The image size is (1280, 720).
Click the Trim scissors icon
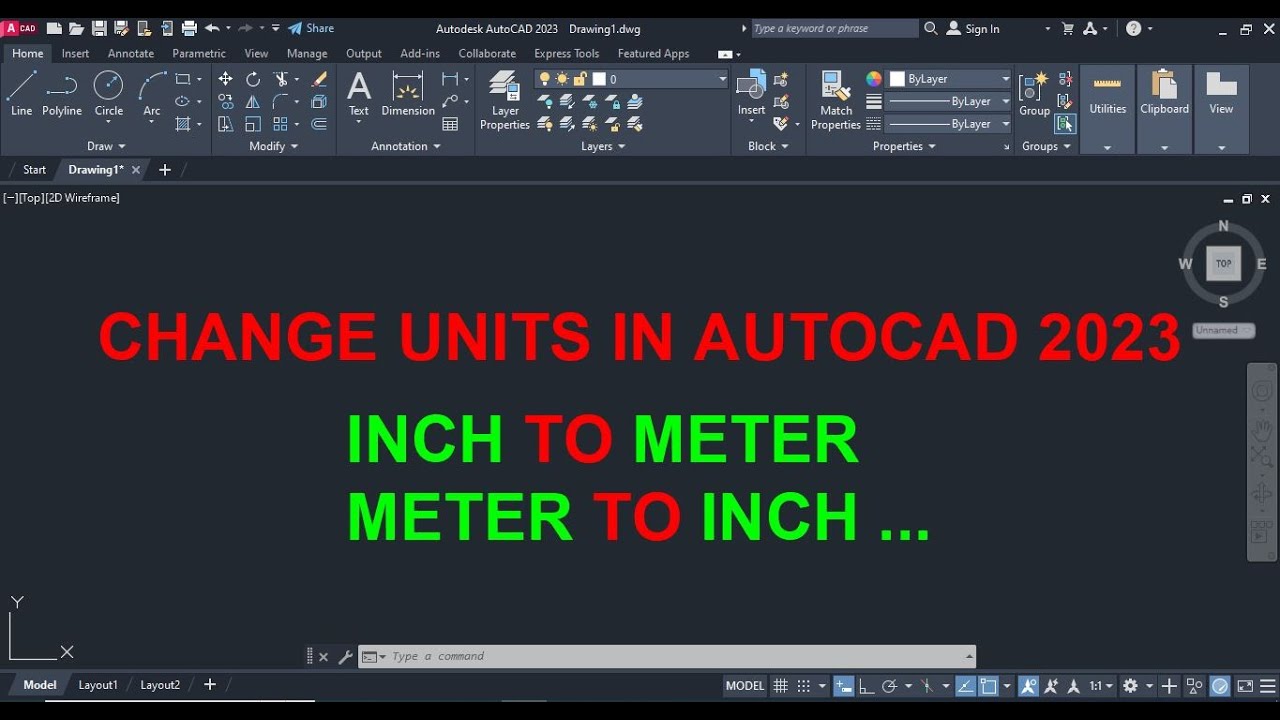click(281, 79)
